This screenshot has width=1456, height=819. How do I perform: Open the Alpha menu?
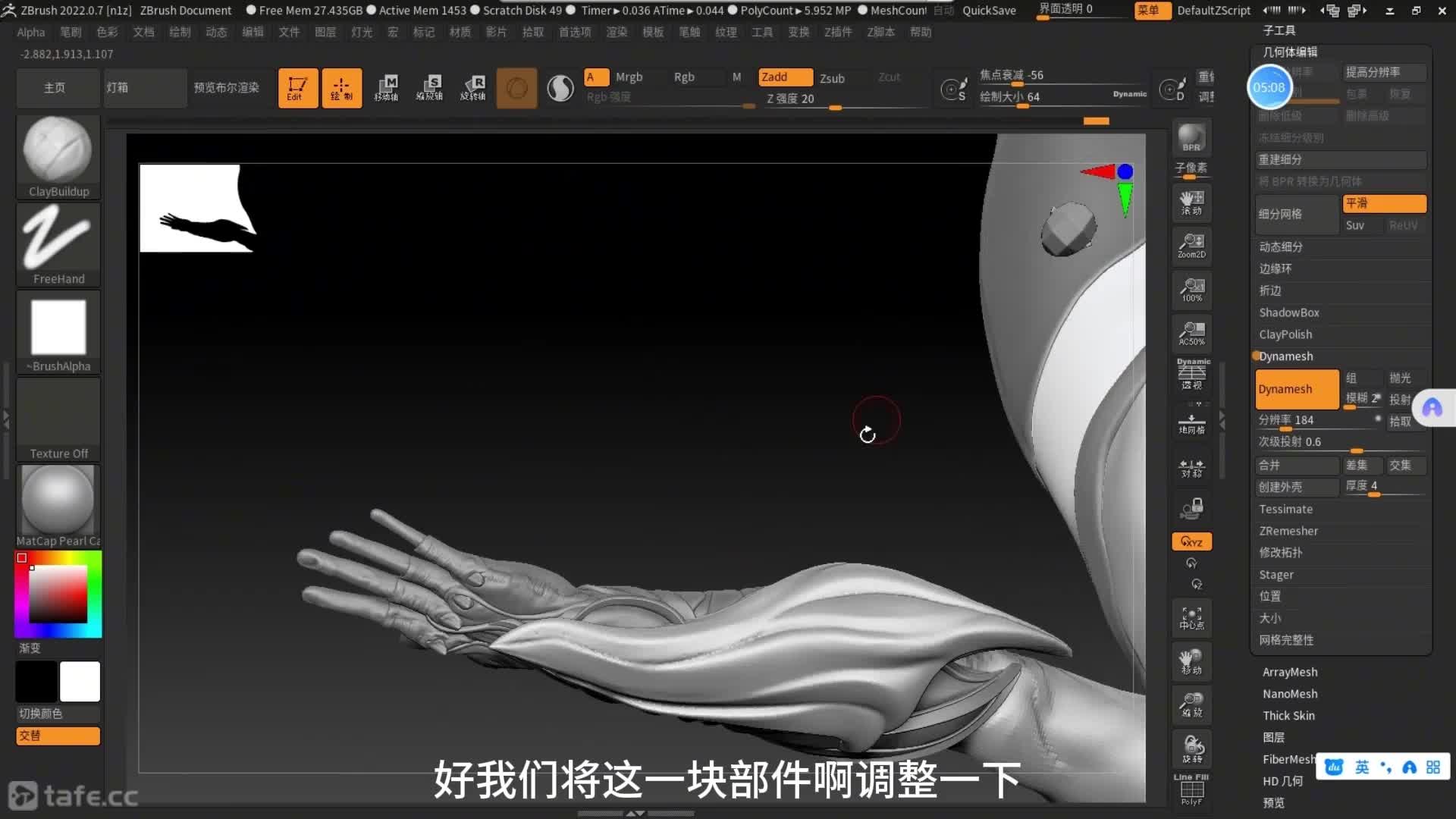(31, 32)
